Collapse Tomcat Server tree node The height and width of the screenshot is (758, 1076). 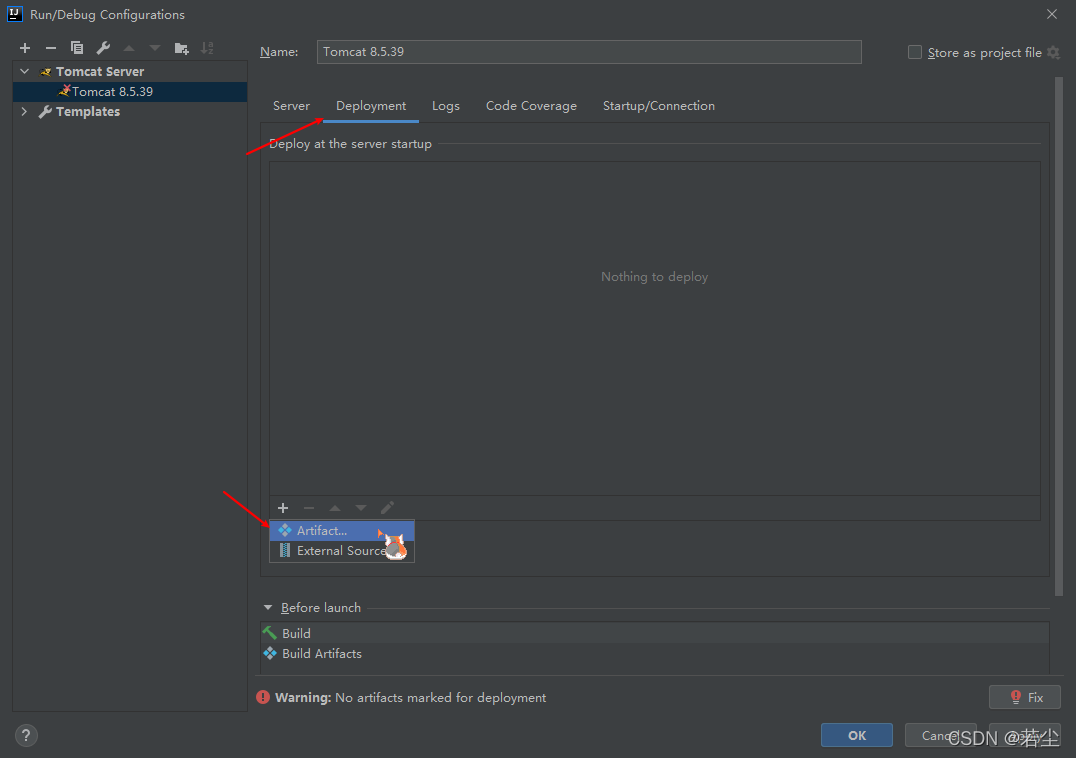click(x=25, y=71)
